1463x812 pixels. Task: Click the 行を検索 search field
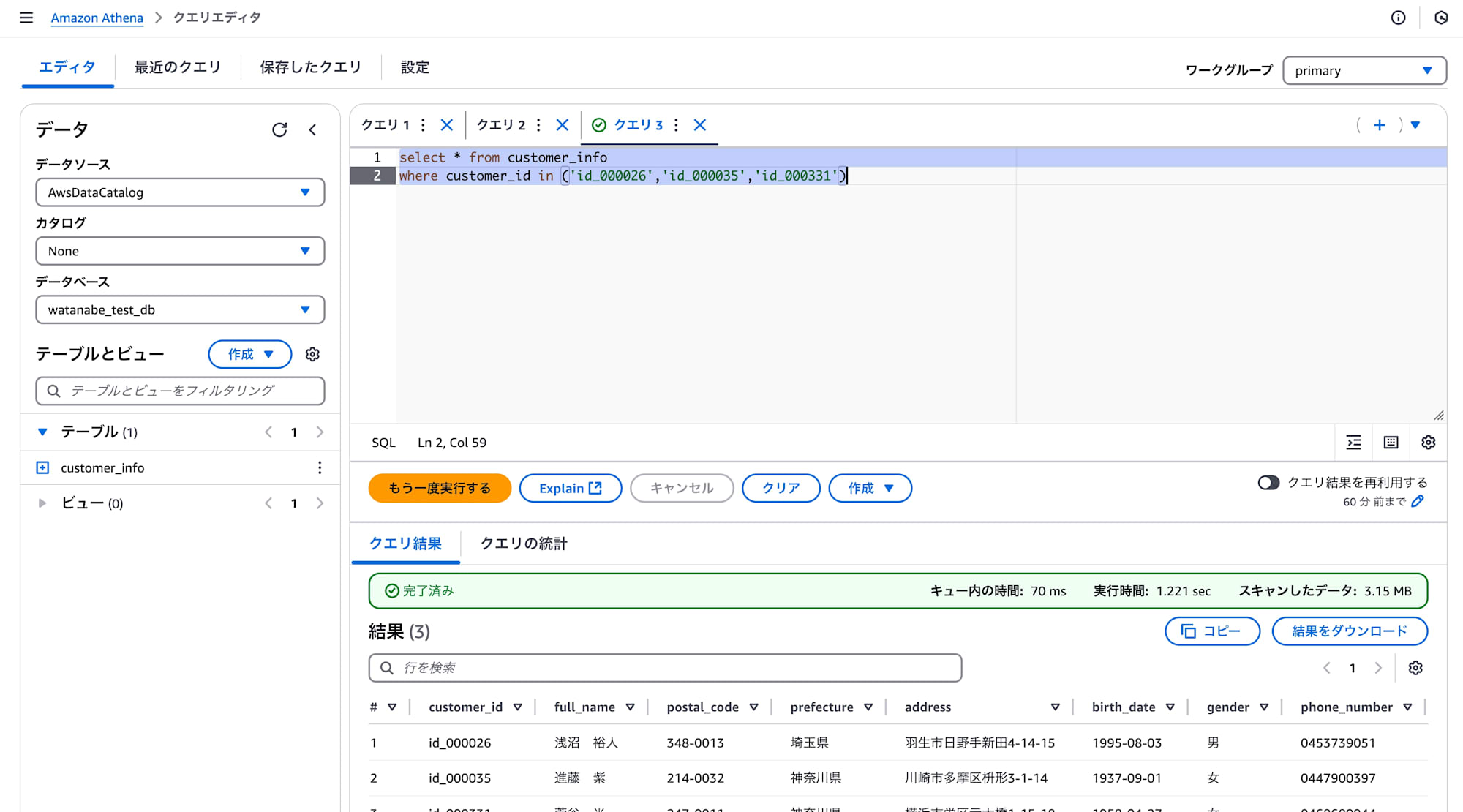click(665, 668)
